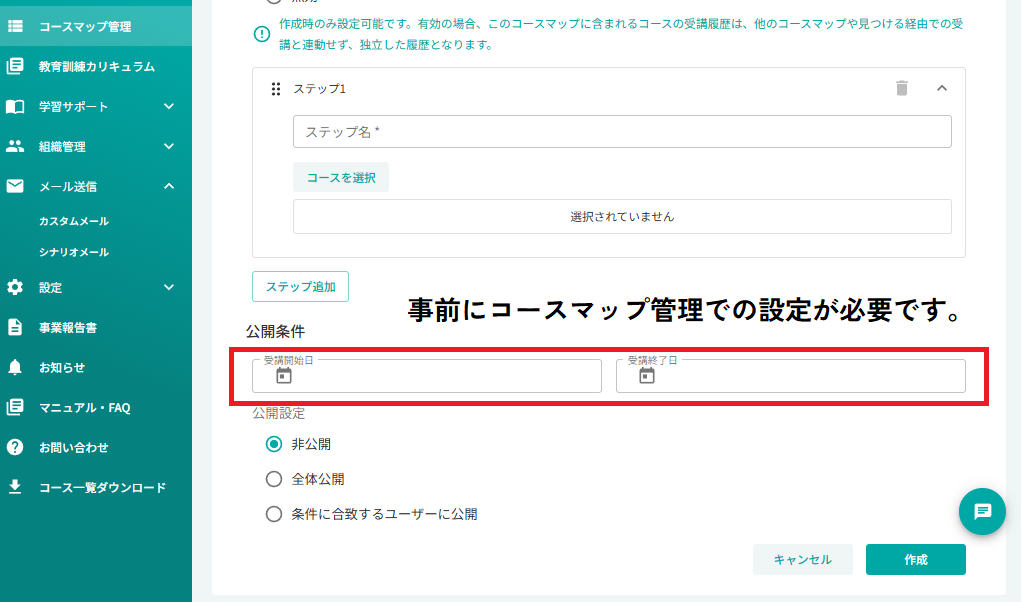Select the 全体公開 radio button
Image resolution: width=1021 pixels, height=602 pixels.
(x=274, y=479)
